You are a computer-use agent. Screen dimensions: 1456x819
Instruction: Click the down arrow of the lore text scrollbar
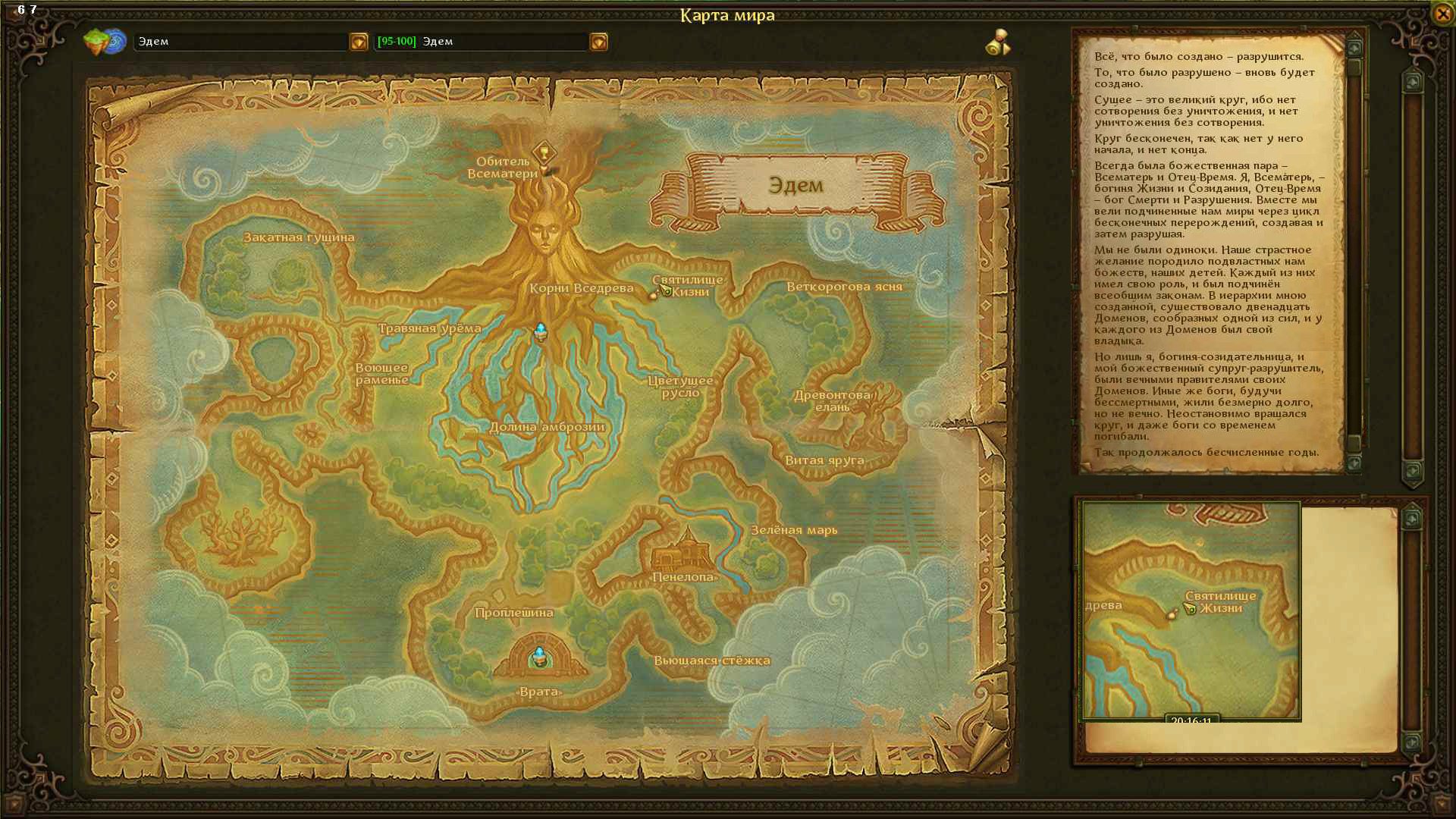(1354, 463)
